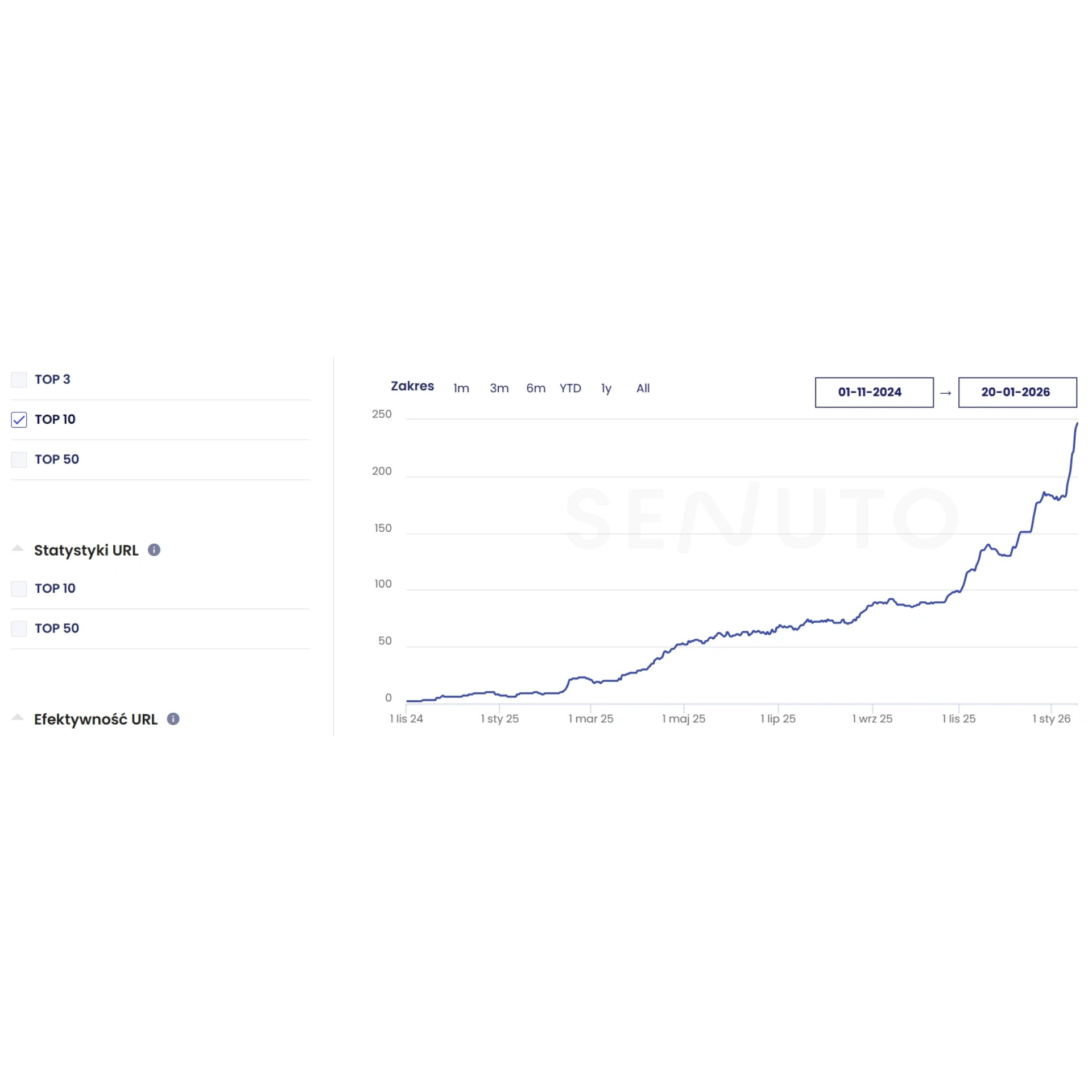1092x1092 pixels.
Task: Select the 1y range option
Action: 606,388
